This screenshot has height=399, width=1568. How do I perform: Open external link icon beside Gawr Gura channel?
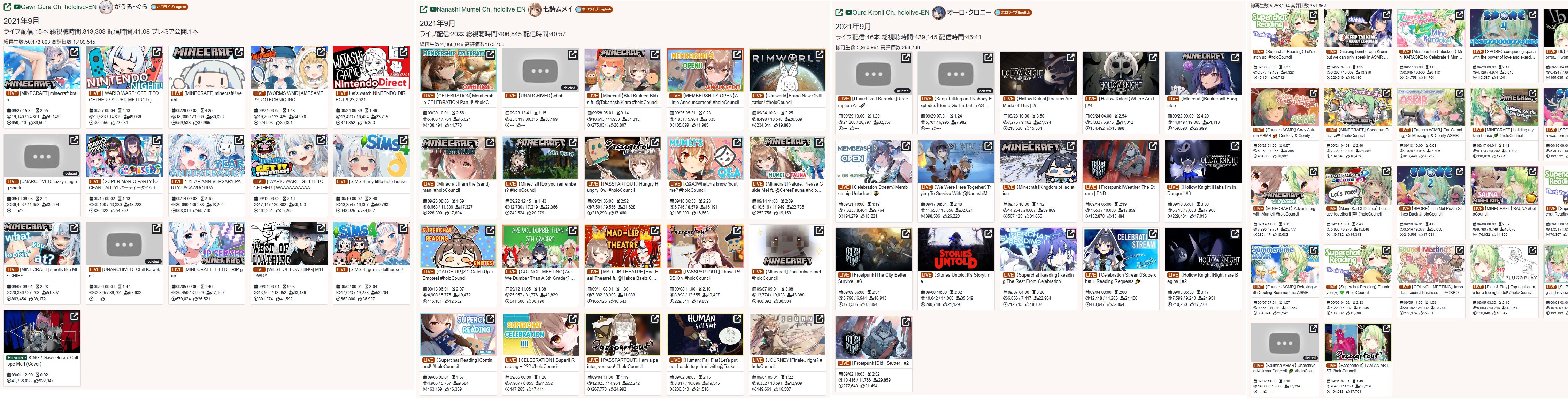[7, 7]
